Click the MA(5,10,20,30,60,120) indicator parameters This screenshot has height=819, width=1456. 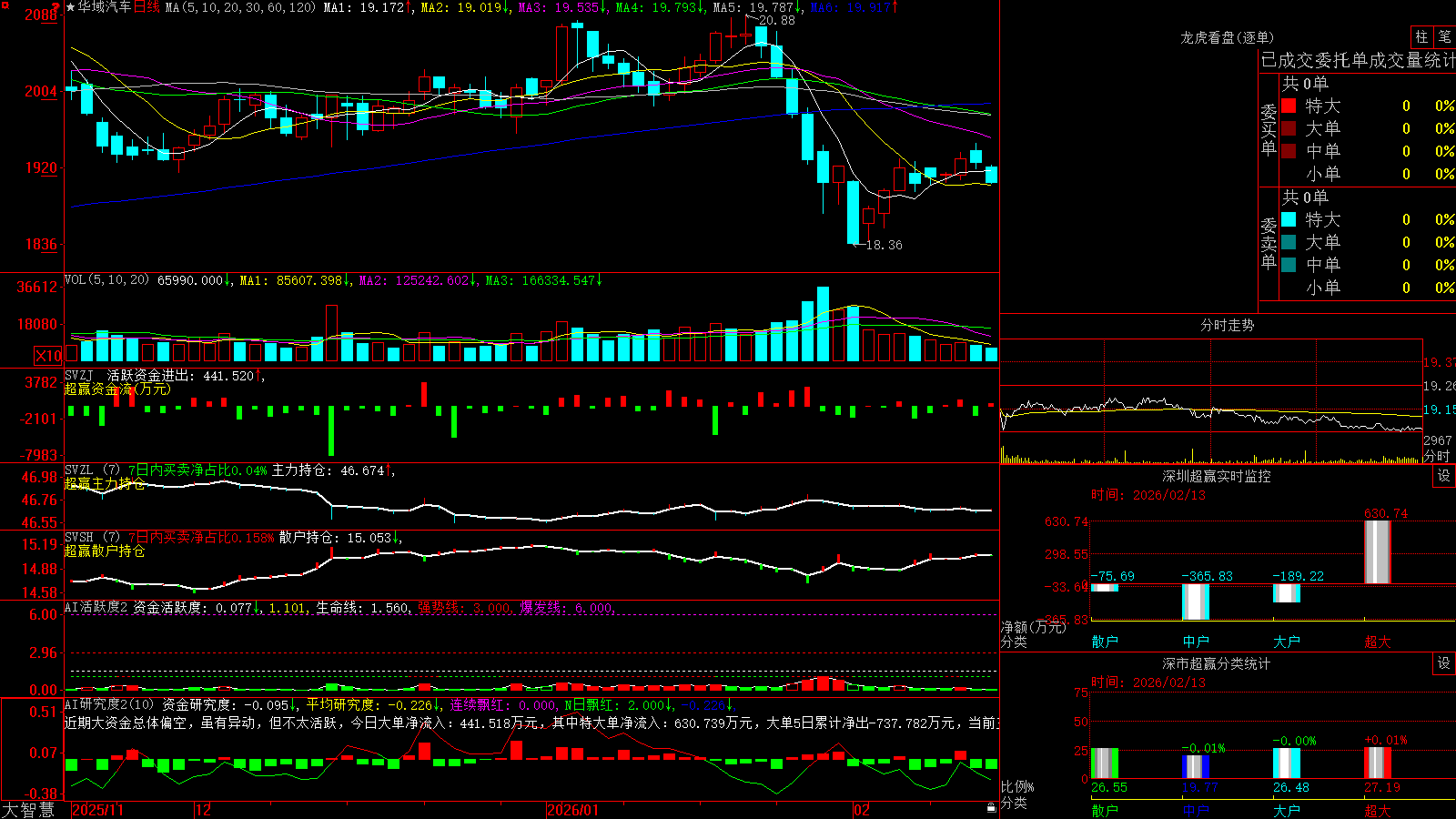coord(240,7)
